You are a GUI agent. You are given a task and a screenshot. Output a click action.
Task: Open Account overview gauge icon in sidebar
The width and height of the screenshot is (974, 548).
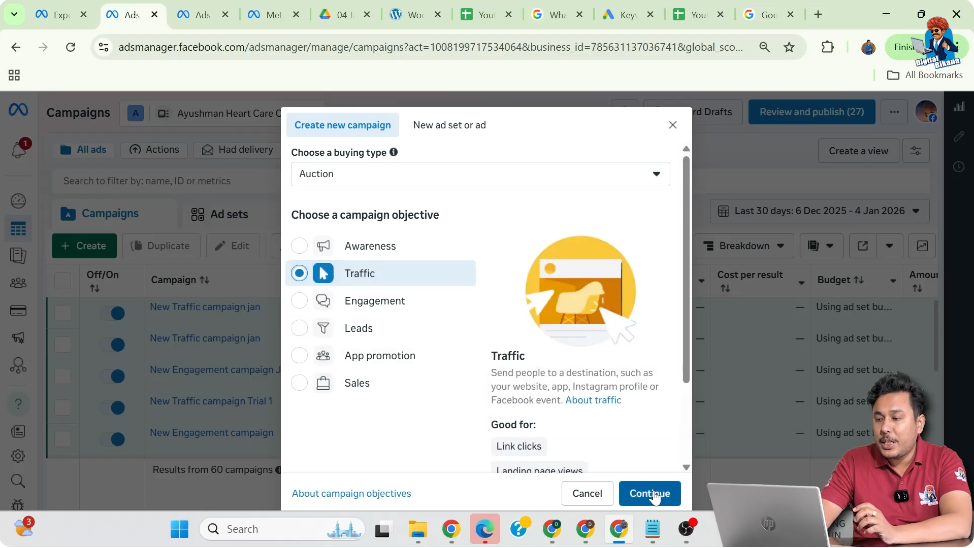click(x=18, y=201)
